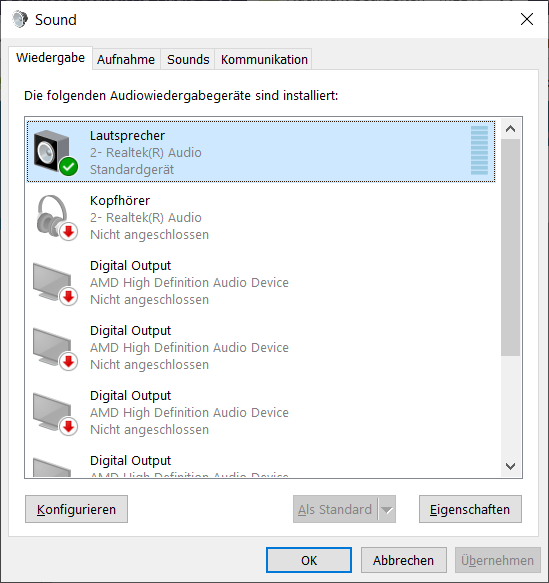Switch to the Wiedergabe tab
This screenshot has height=583, width=549.
[50, 58]
